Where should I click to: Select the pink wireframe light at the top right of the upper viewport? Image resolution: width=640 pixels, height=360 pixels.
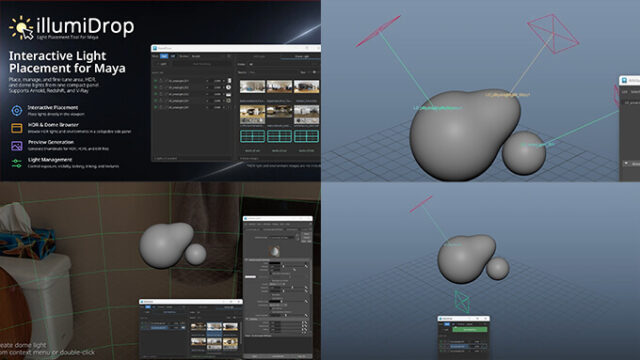(x=553, y=33)
